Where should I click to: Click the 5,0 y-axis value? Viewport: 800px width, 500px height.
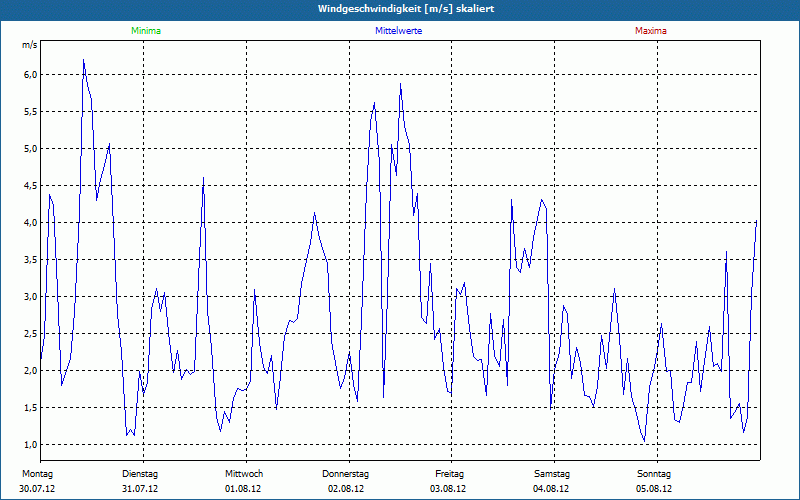click(30, 148)
